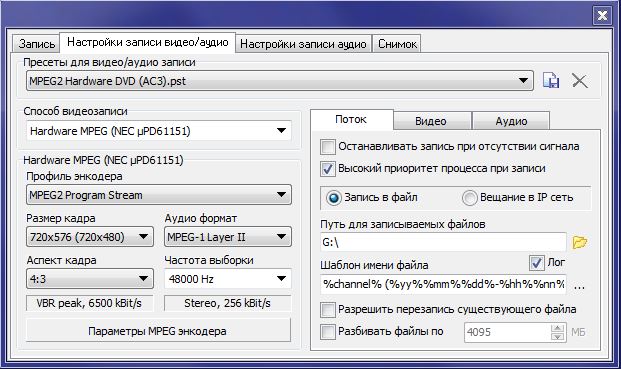This screenshot has width=621, height=369.
Task: Open Аудио формат MPEG-1 Layer II dropdown
Action: 228,237
